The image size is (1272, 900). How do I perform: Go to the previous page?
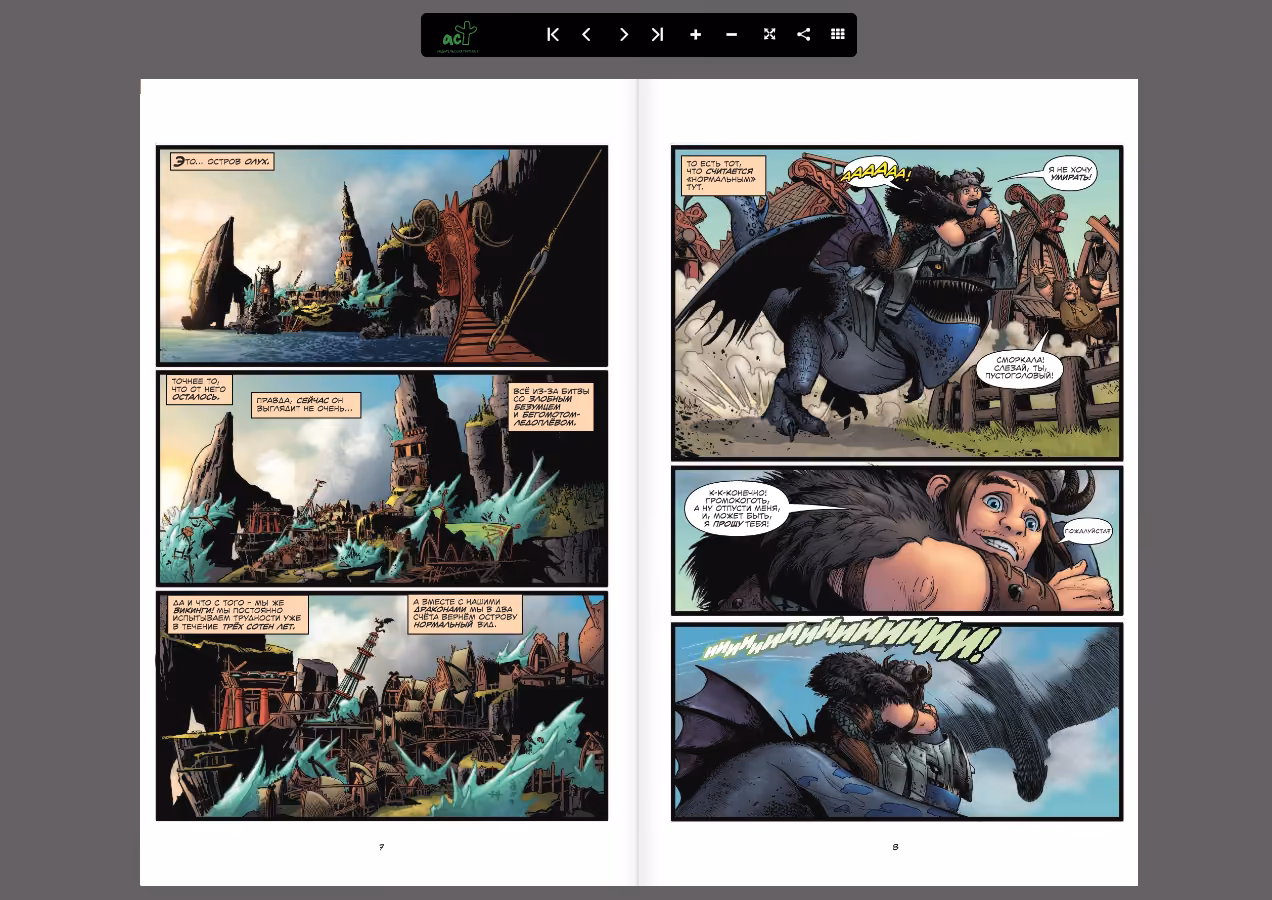pos(587,34)
